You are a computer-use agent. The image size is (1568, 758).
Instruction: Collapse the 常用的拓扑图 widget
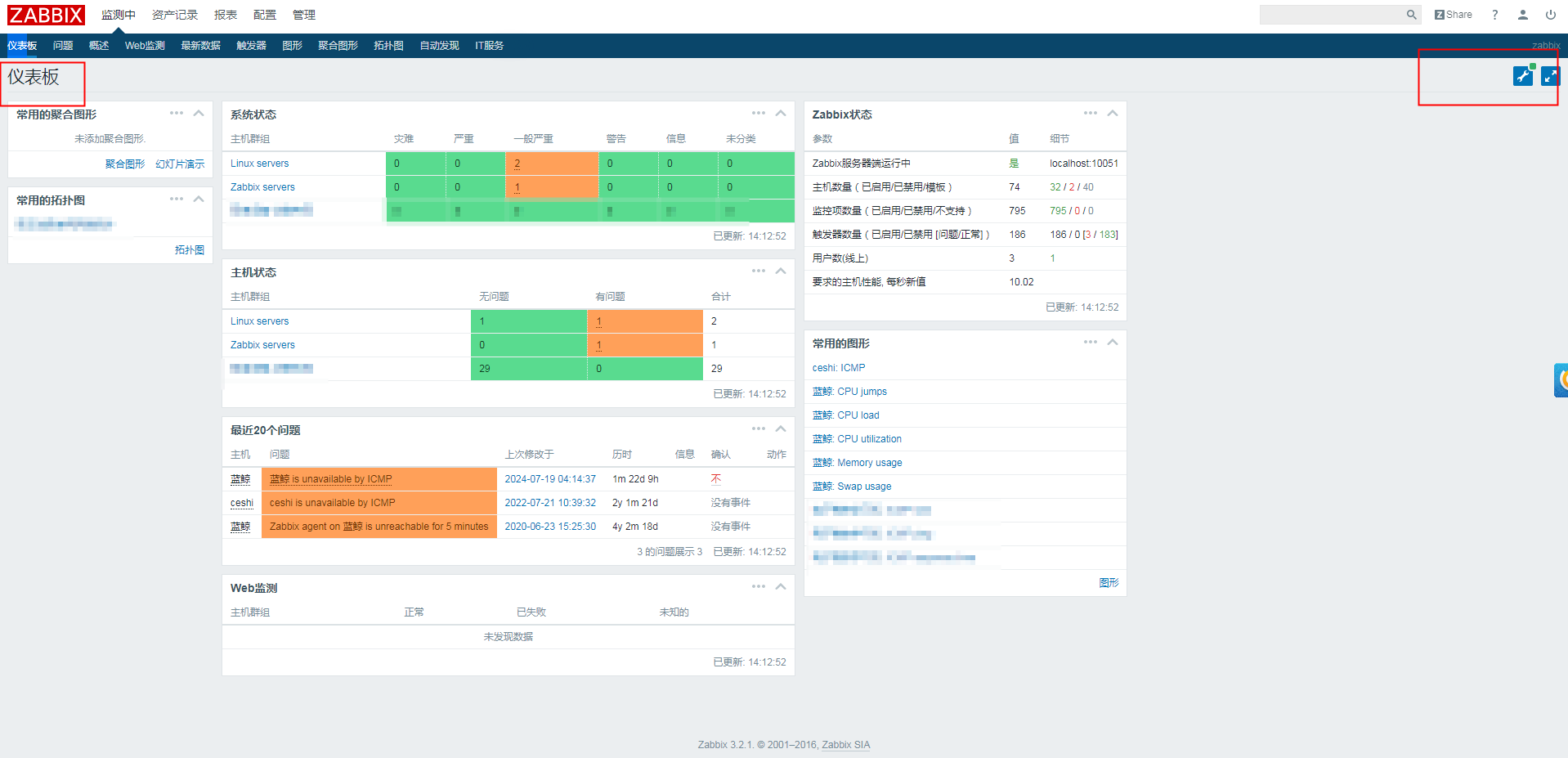[199, 200]
